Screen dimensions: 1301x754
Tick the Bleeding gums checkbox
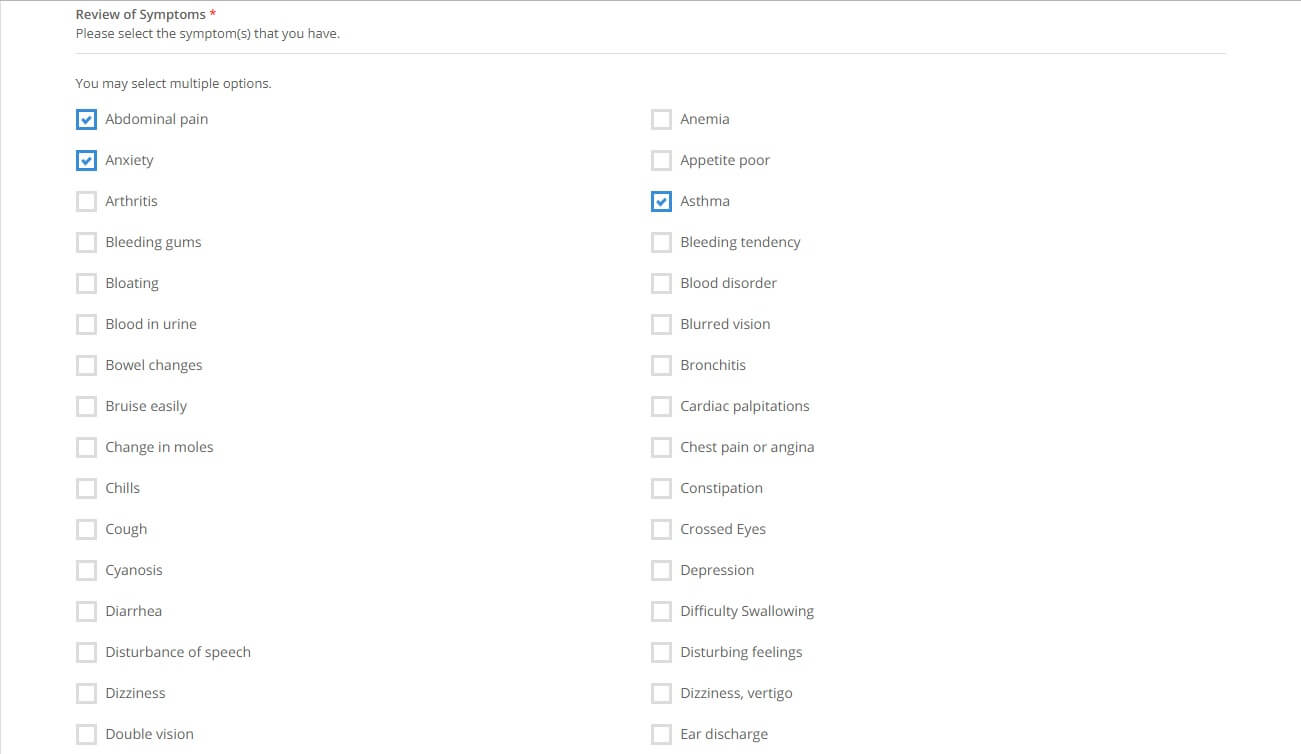[86, 242]
